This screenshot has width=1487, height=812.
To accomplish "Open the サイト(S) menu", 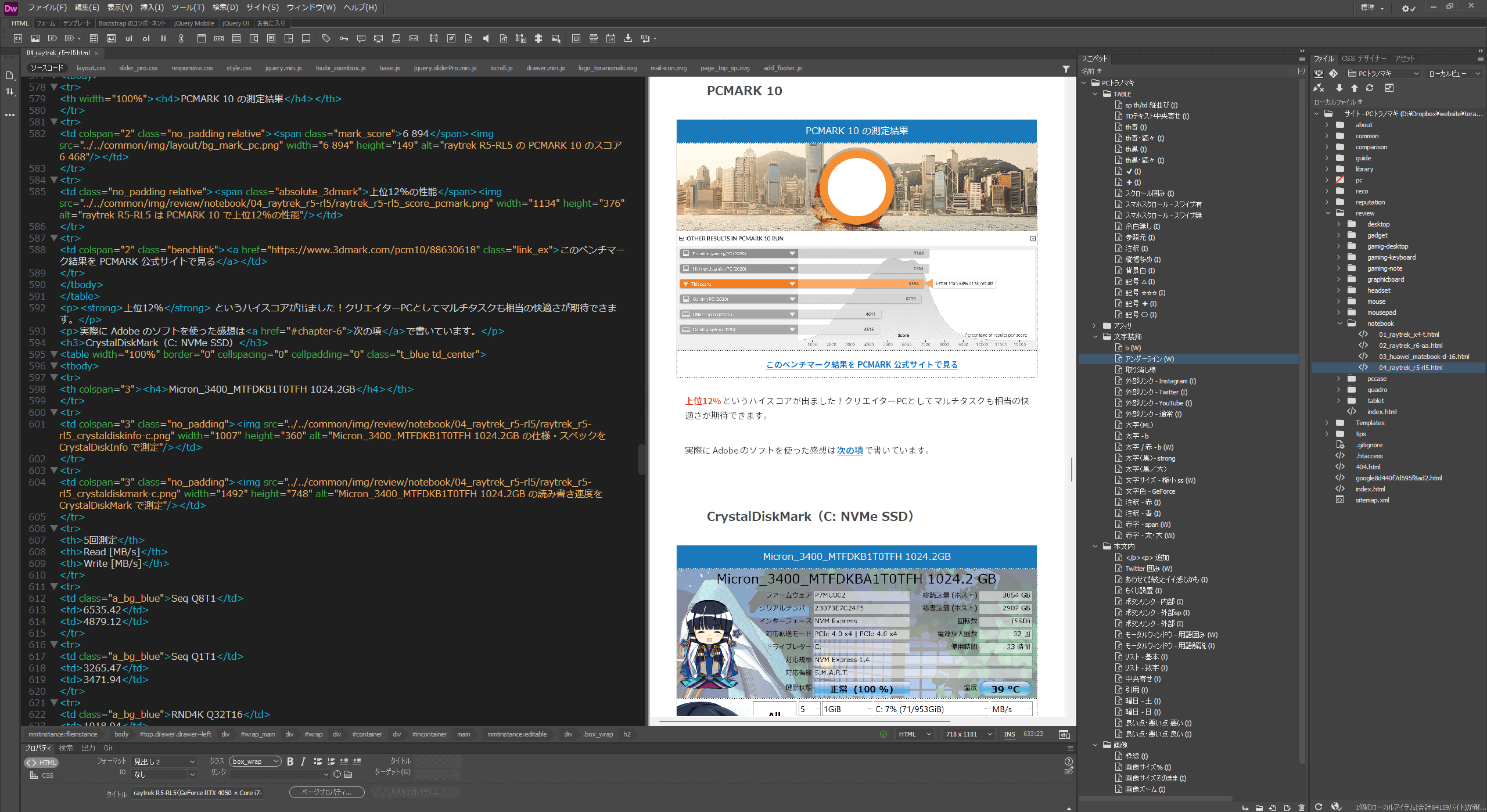I will point(262,8).
